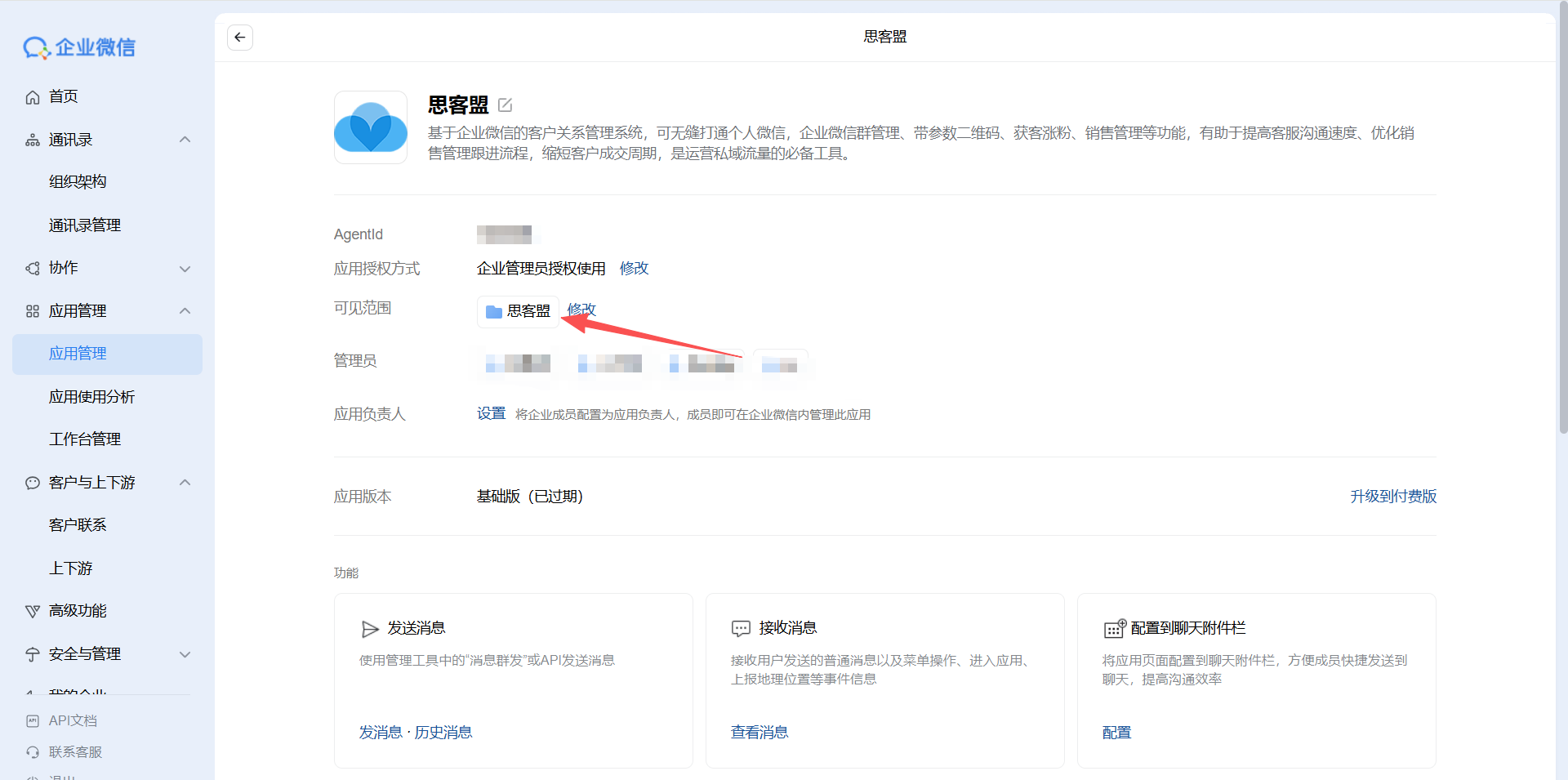The image size is (1568, 780).
Task: Collapse the 应用管理 group chevron
Action: click(185, 311)
